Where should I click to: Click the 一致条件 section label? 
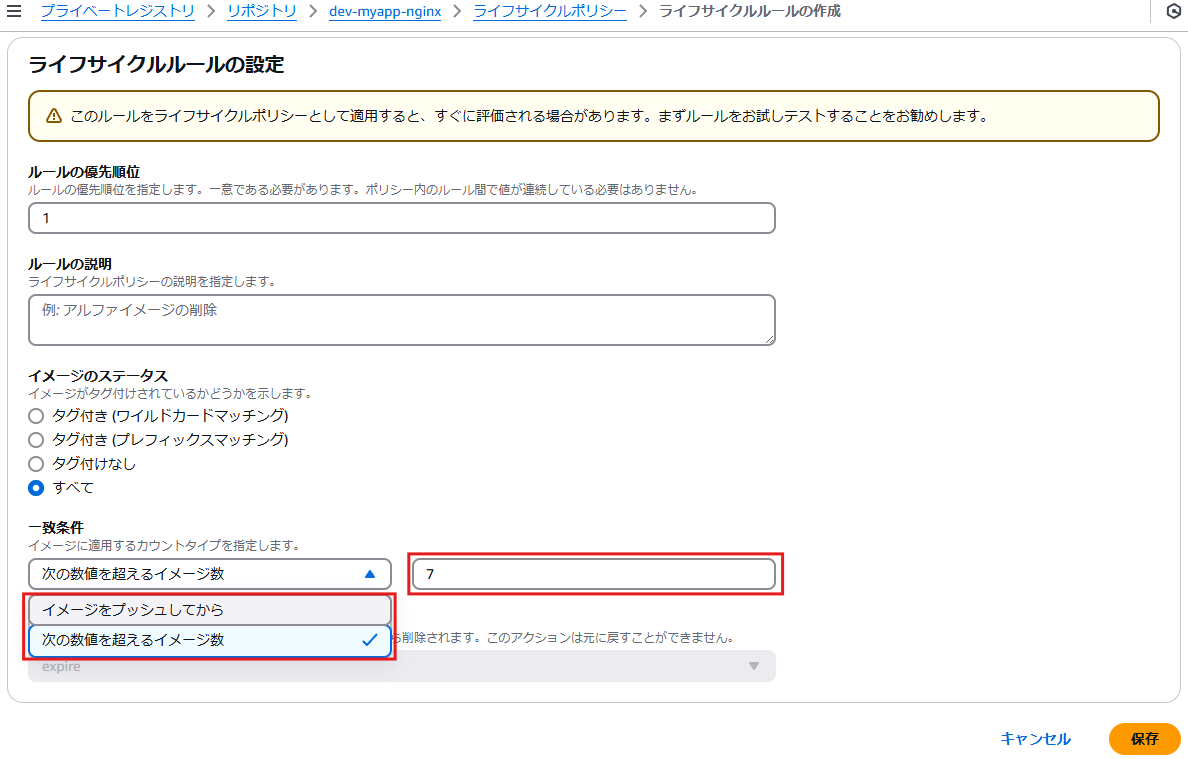point(56,527)
